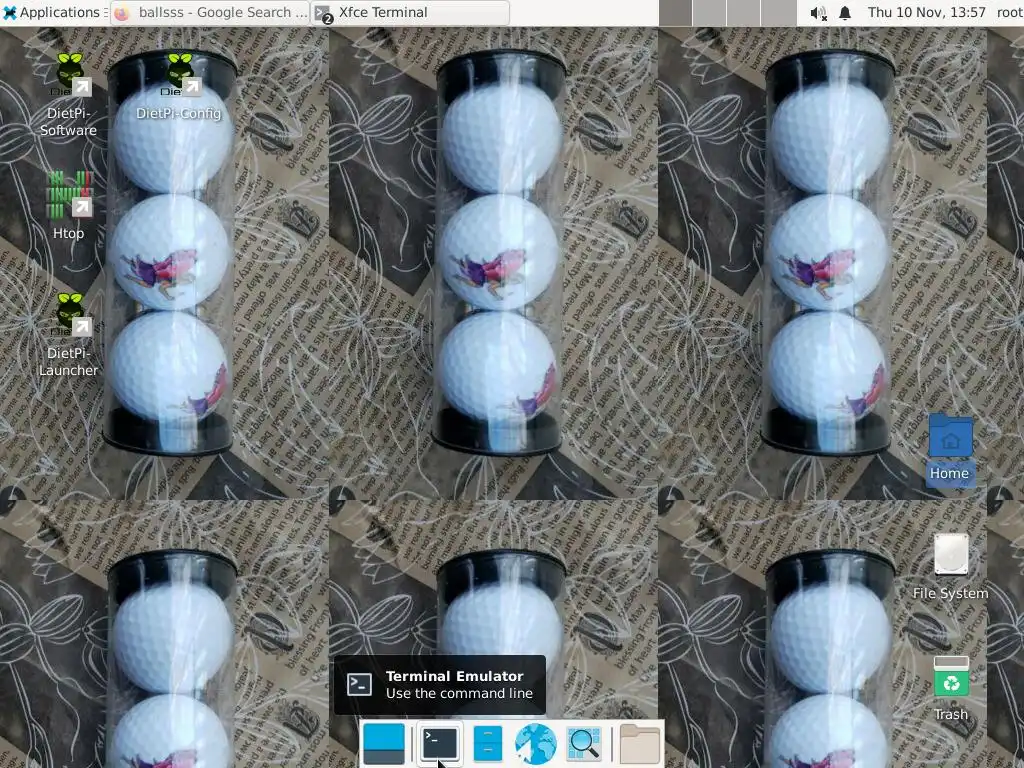Open the folder icon in the dock

(639, 744)
